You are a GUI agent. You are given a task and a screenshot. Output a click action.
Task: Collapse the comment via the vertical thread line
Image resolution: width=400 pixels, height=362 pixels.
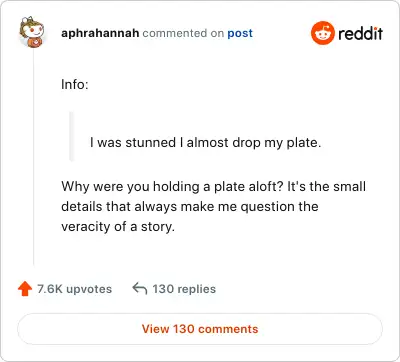(34, 157)
